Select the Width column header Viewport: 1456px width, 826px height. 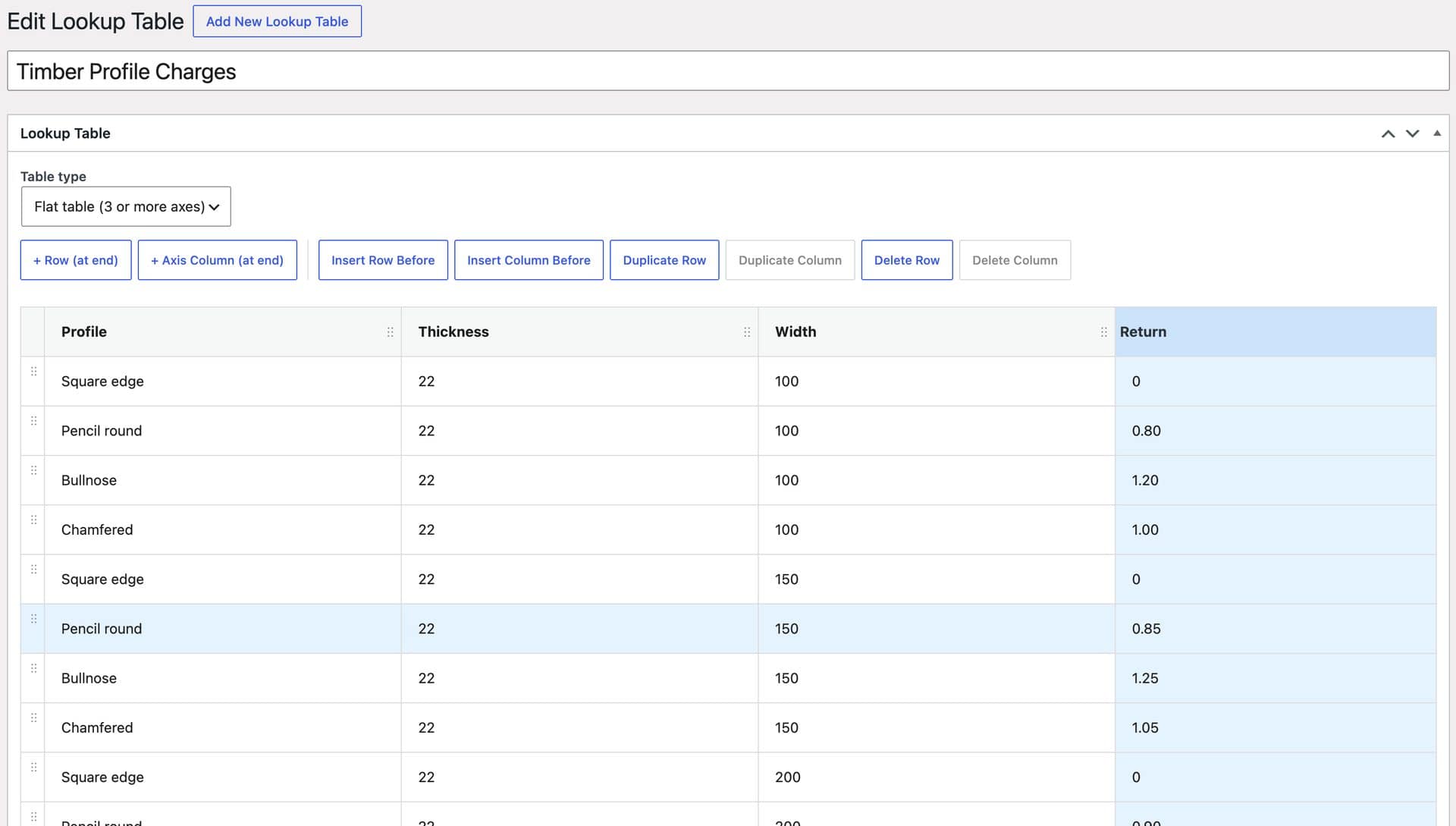point(937,332)
